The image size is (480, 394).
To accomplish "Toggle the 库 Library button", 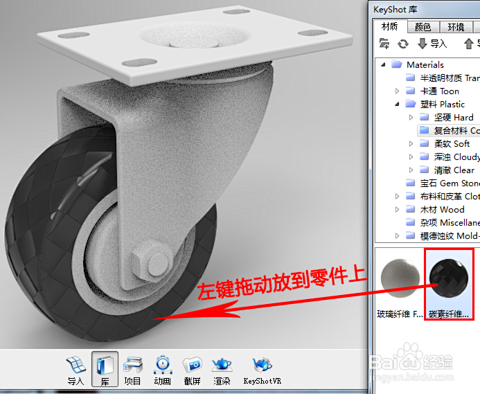I will pyautogui.click(x=105, y=369).
